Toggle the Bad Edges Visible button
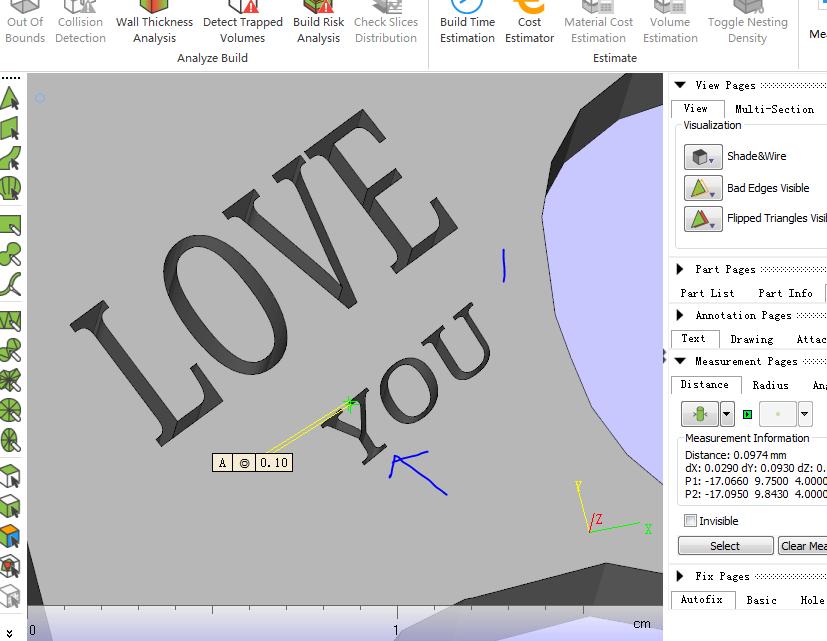 (x=703, y=188)
